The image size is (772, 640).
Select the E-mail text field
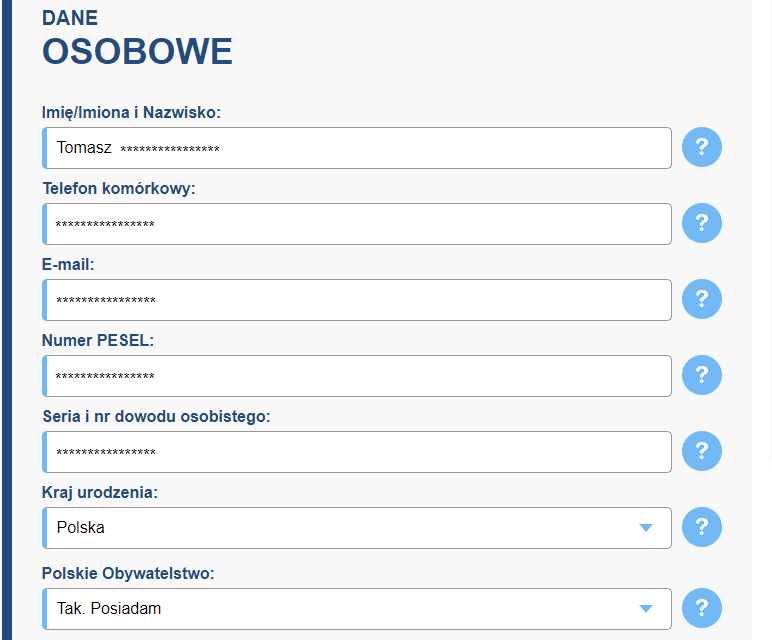(357, 300)
